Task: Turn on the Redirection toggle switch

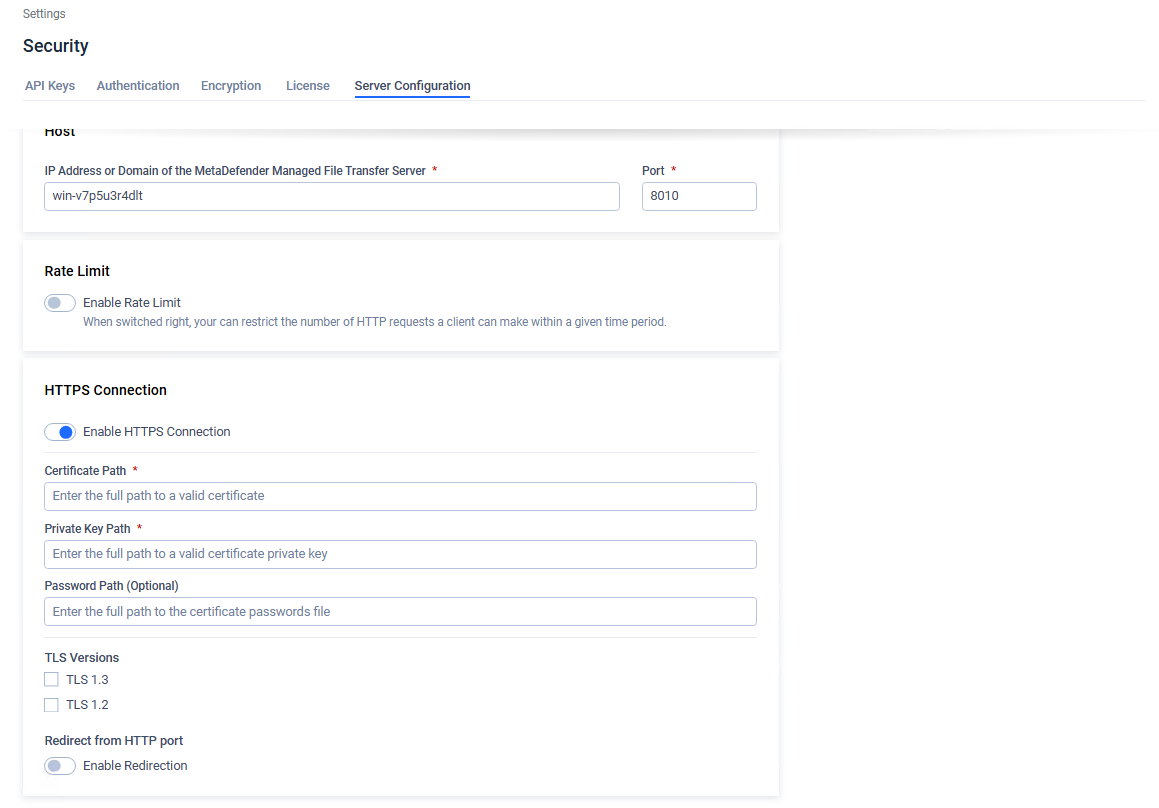Action: pos(60,766)
